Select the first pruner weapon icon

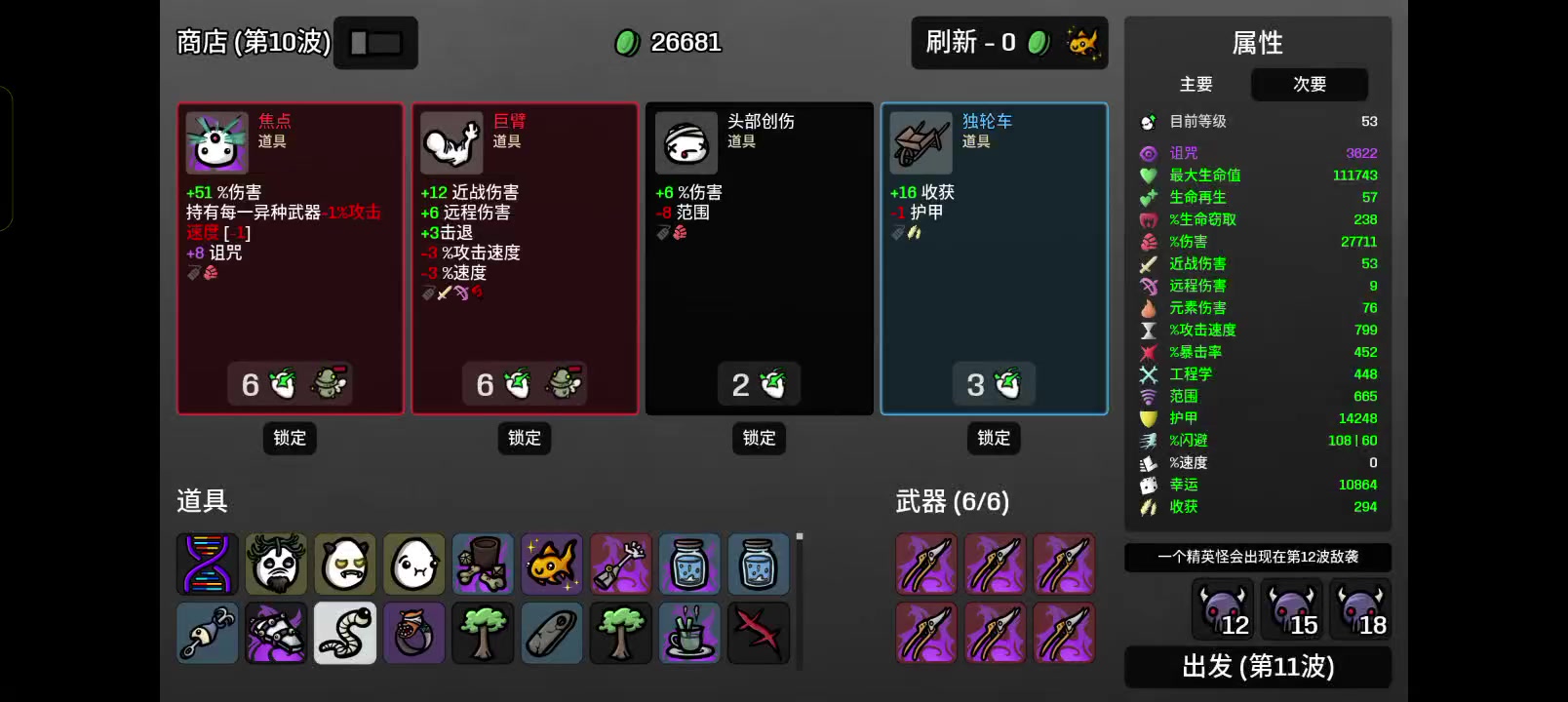926,564
